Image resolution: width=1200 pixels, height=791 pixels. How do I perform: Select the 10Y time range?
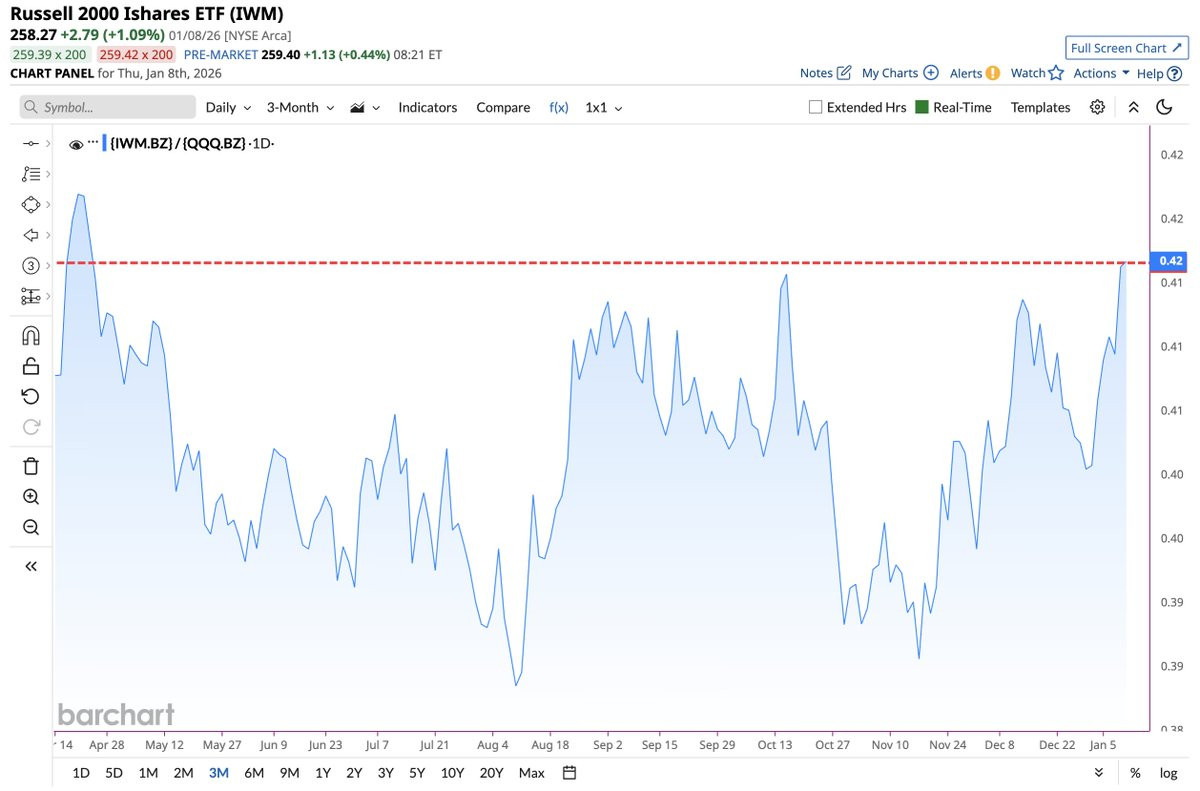452,772
